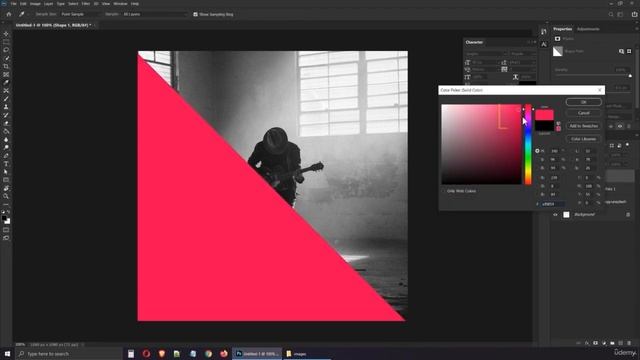Open search icon at top right

click(611, 14)
